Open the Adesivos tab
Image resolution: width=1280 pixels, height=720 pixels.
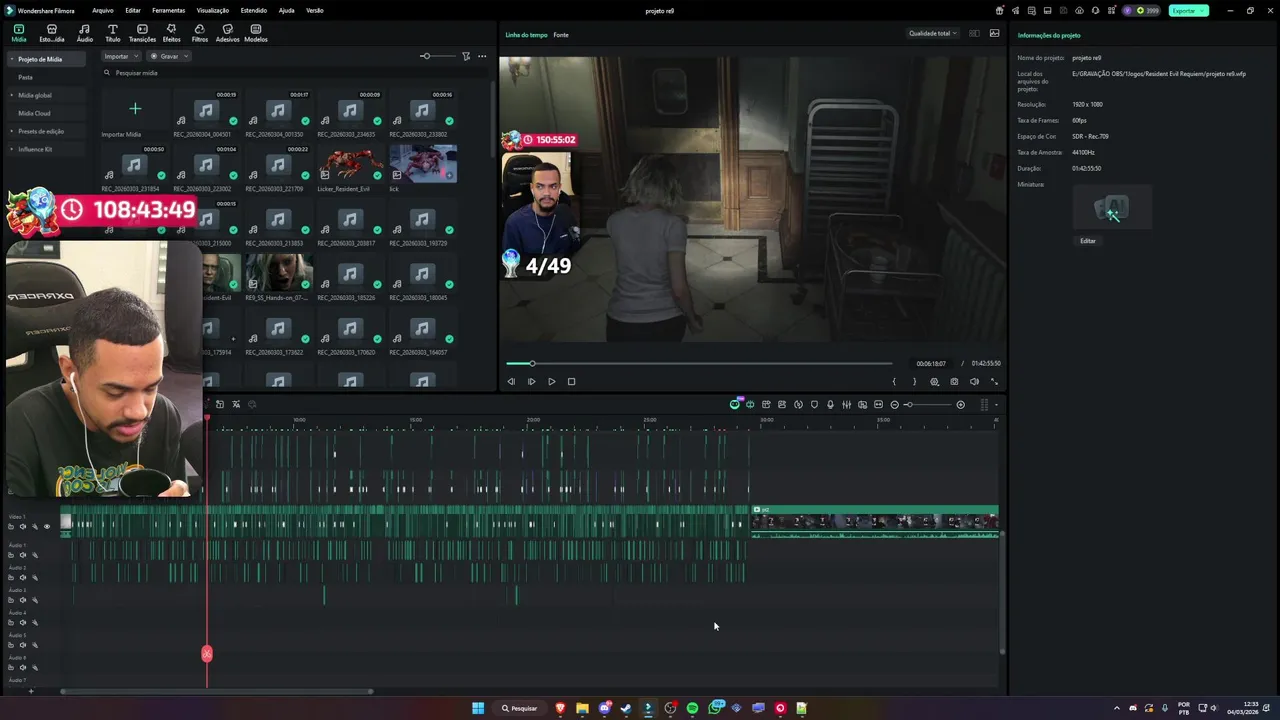pos(227,33)
